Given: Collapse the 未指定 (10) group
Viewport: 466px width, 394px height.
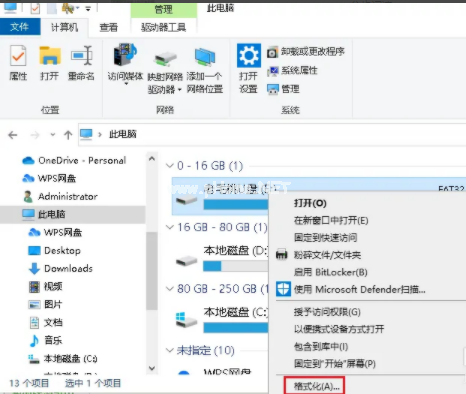Looking at the screenshot, I should [x=170, y=350].
